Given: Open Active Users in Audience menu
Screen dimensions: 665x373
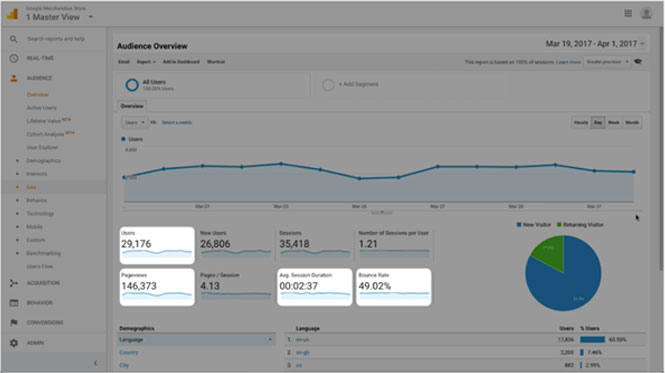Looking at the screenshot, I should 41,108.
